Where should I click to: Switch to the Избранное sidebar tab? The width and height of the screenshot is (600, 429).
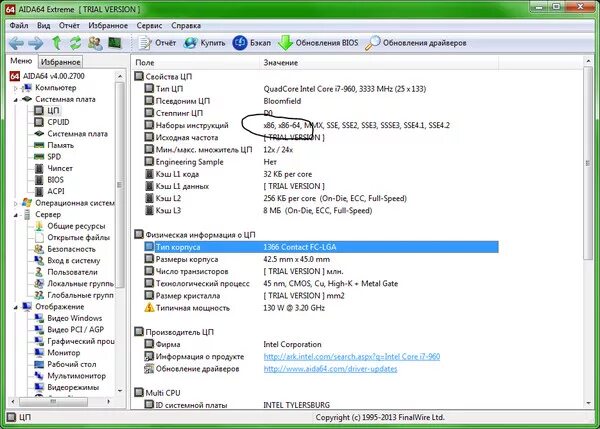point(60,62)
